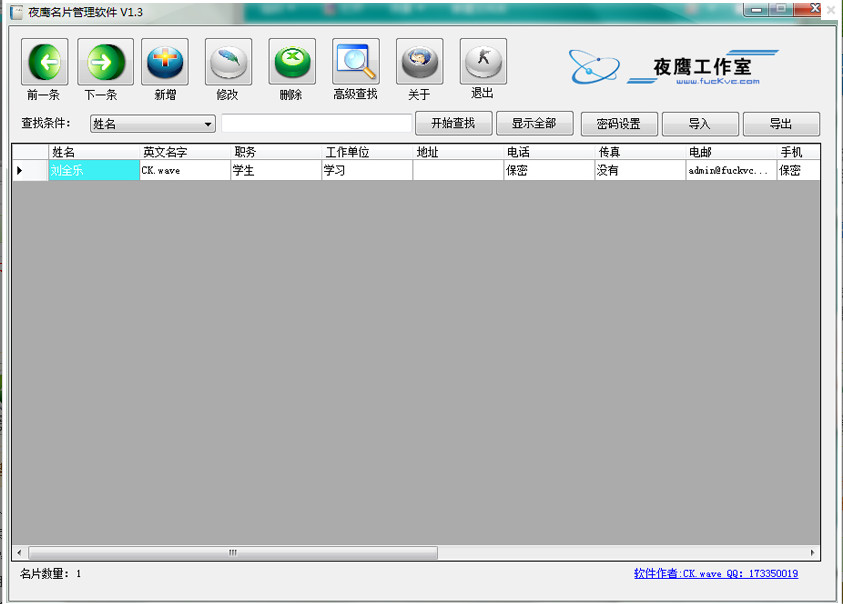Delete the card with 删除 icon

point(292,62)
